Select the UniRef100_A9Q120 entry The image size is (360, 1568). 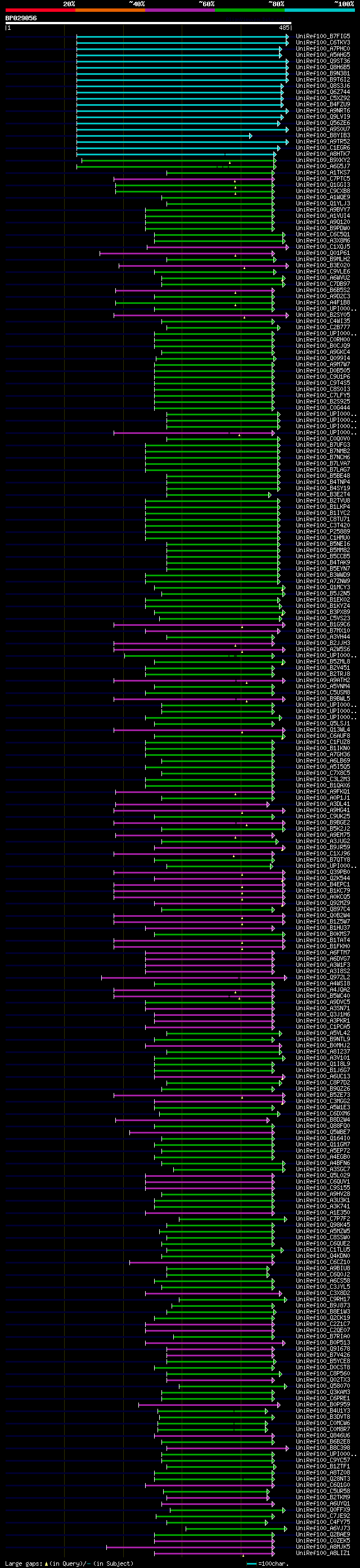pyautogui.click(x=323, y=222)
